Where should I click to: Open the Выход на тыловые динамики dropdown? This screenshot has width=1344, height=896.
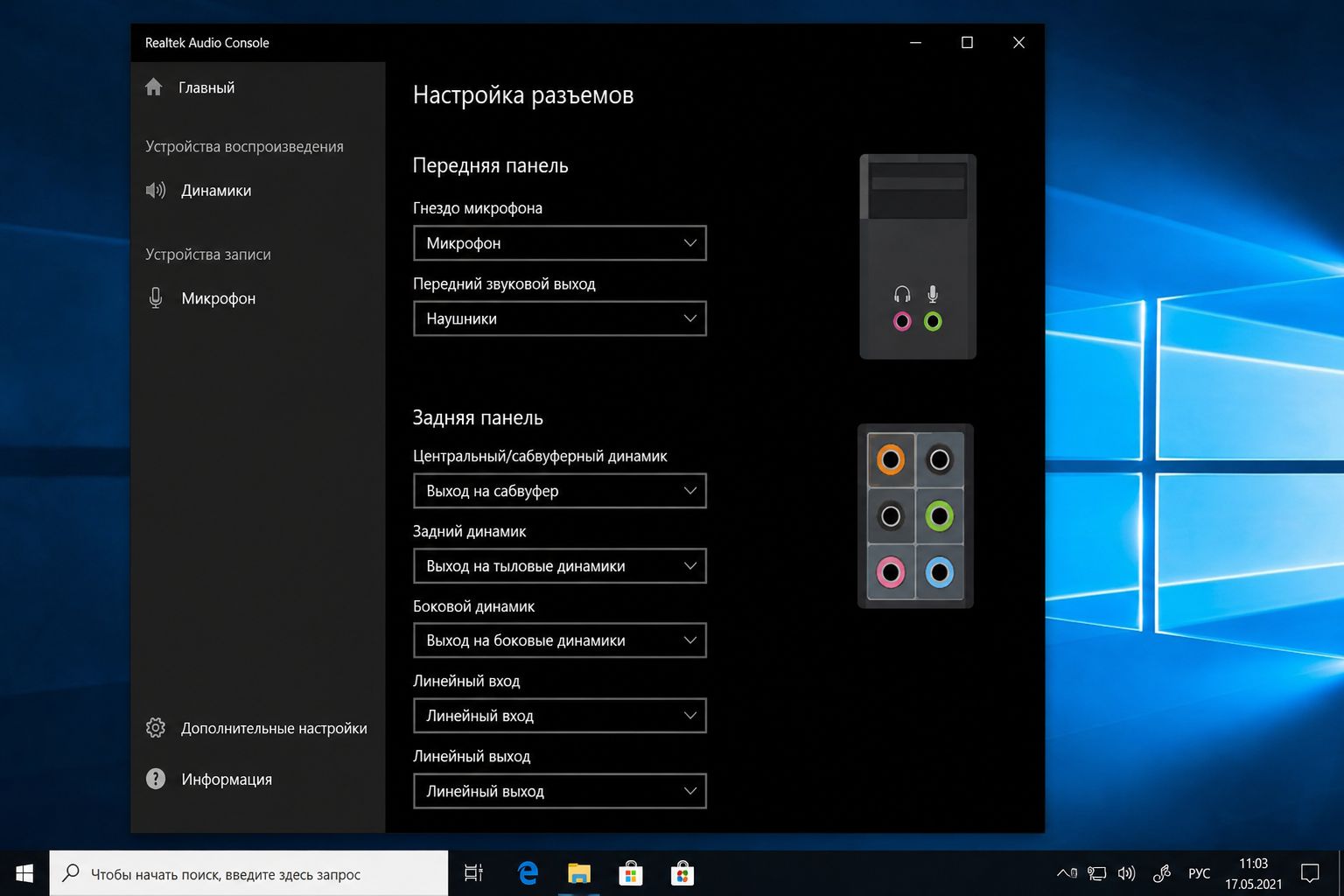(560, 566)
